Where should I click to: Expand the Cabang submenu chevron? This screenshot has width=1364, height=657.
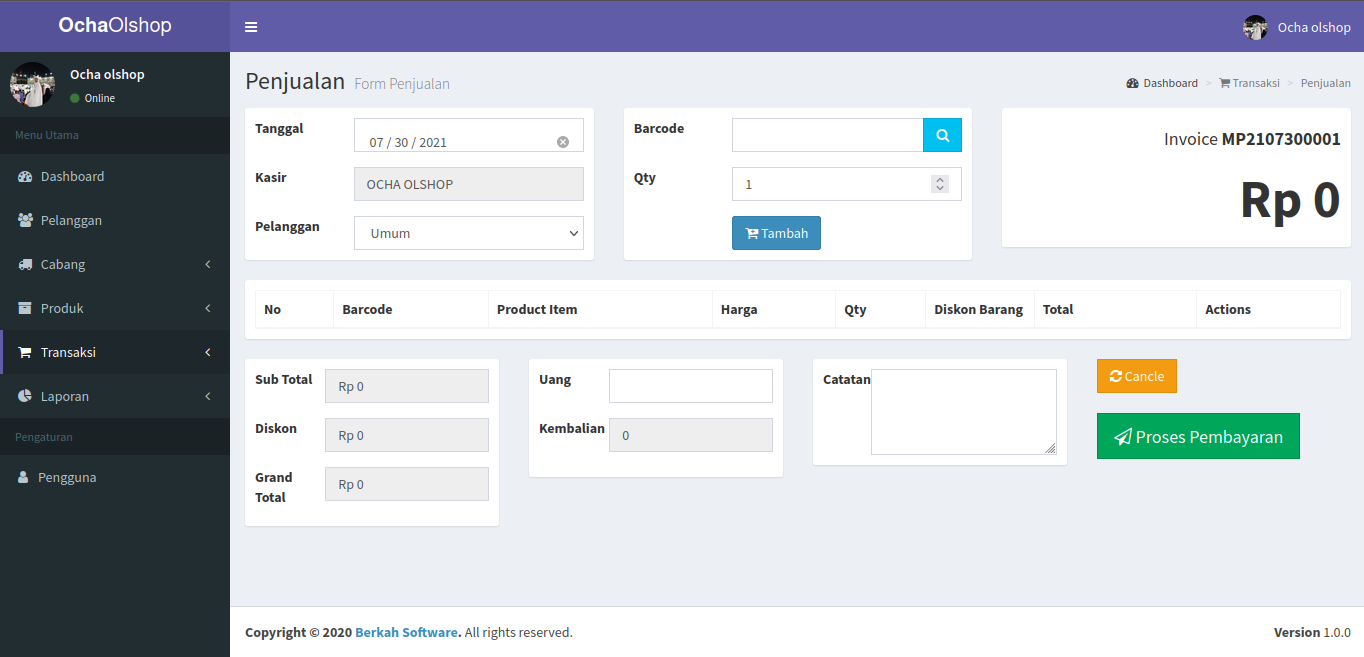coord(208,265)
